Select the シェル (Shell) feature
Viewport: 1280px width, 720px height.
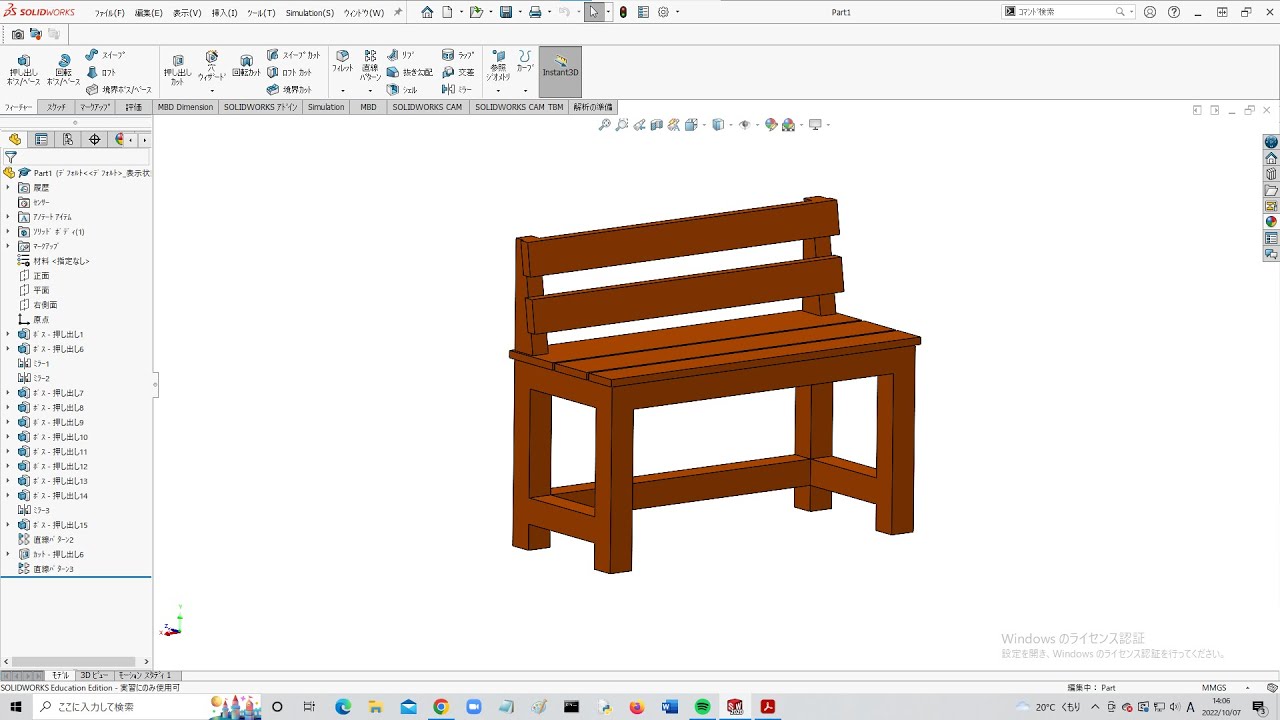coord(402,90)
